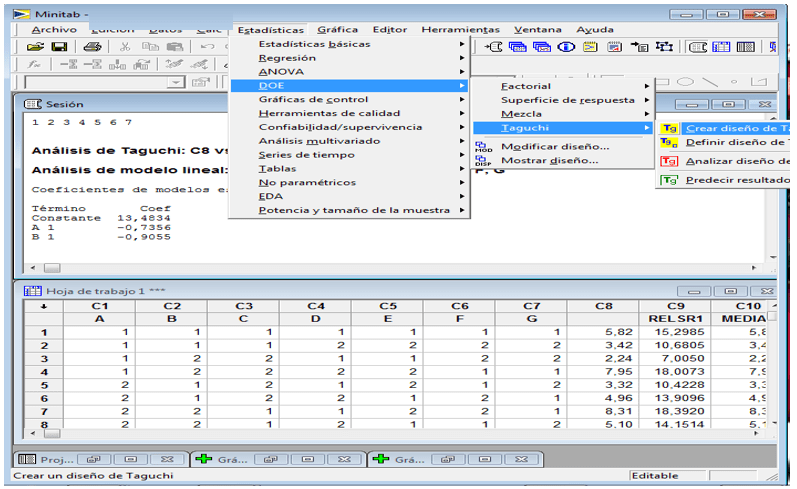Select the rectangle drawing tool

coord(662,81)
